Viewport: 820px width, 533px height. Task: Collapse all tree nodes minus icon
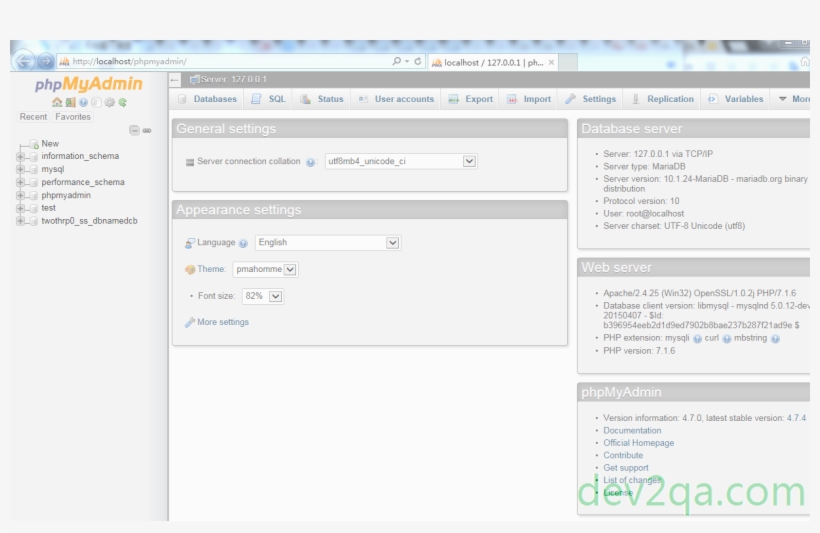(x=134, y=130)
